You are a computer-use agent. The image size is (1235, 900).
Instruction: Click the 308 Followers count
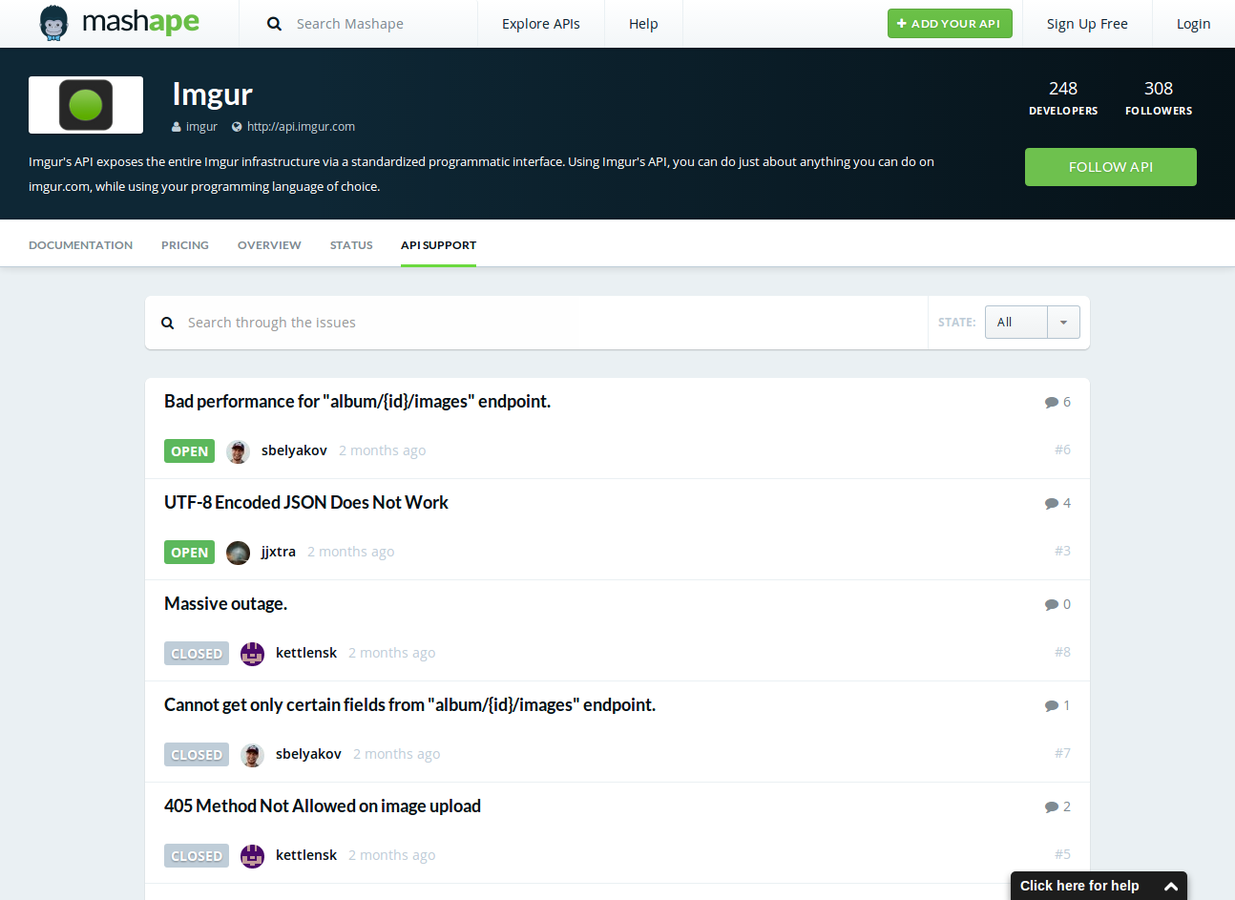pyautogui.click(x=1158, y=98)
